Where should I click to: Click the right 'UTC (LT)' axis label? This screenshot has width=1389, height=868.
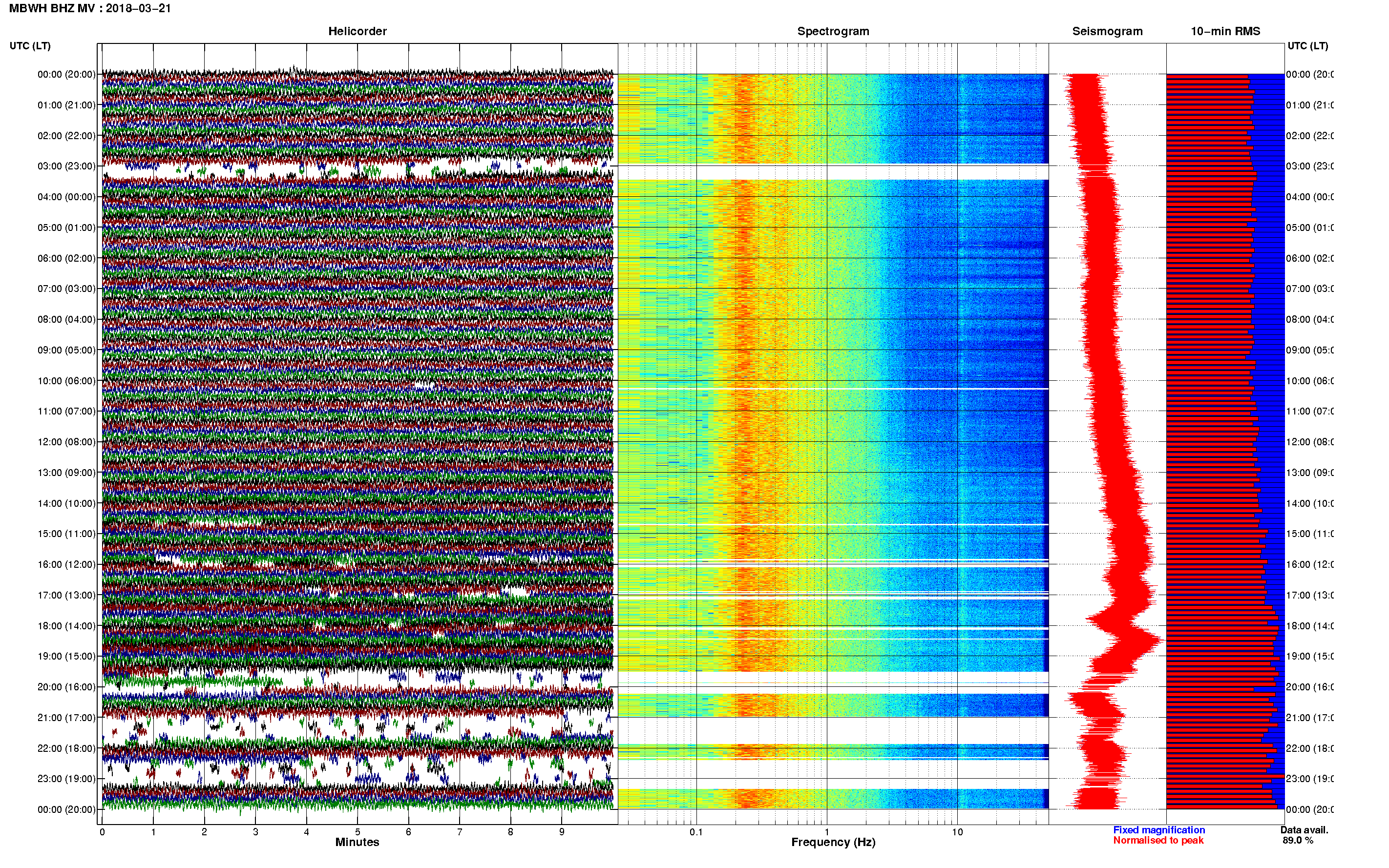click(1307, 46)
